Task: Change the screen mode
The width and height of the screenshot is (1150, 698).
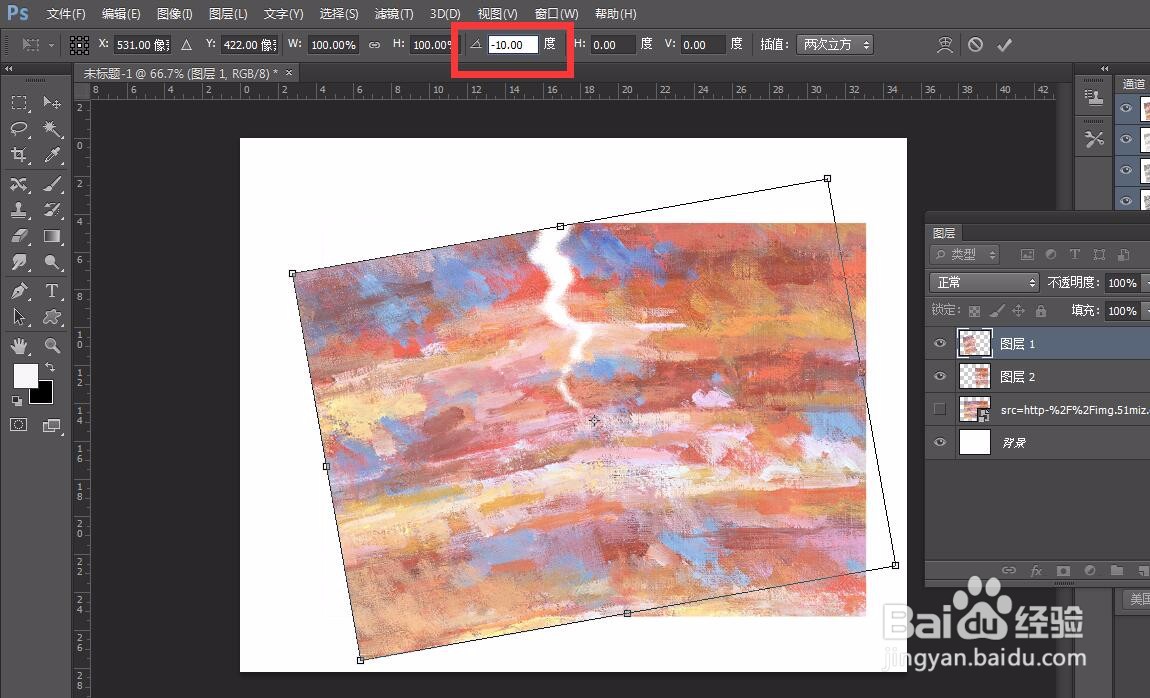Action: 51,425
